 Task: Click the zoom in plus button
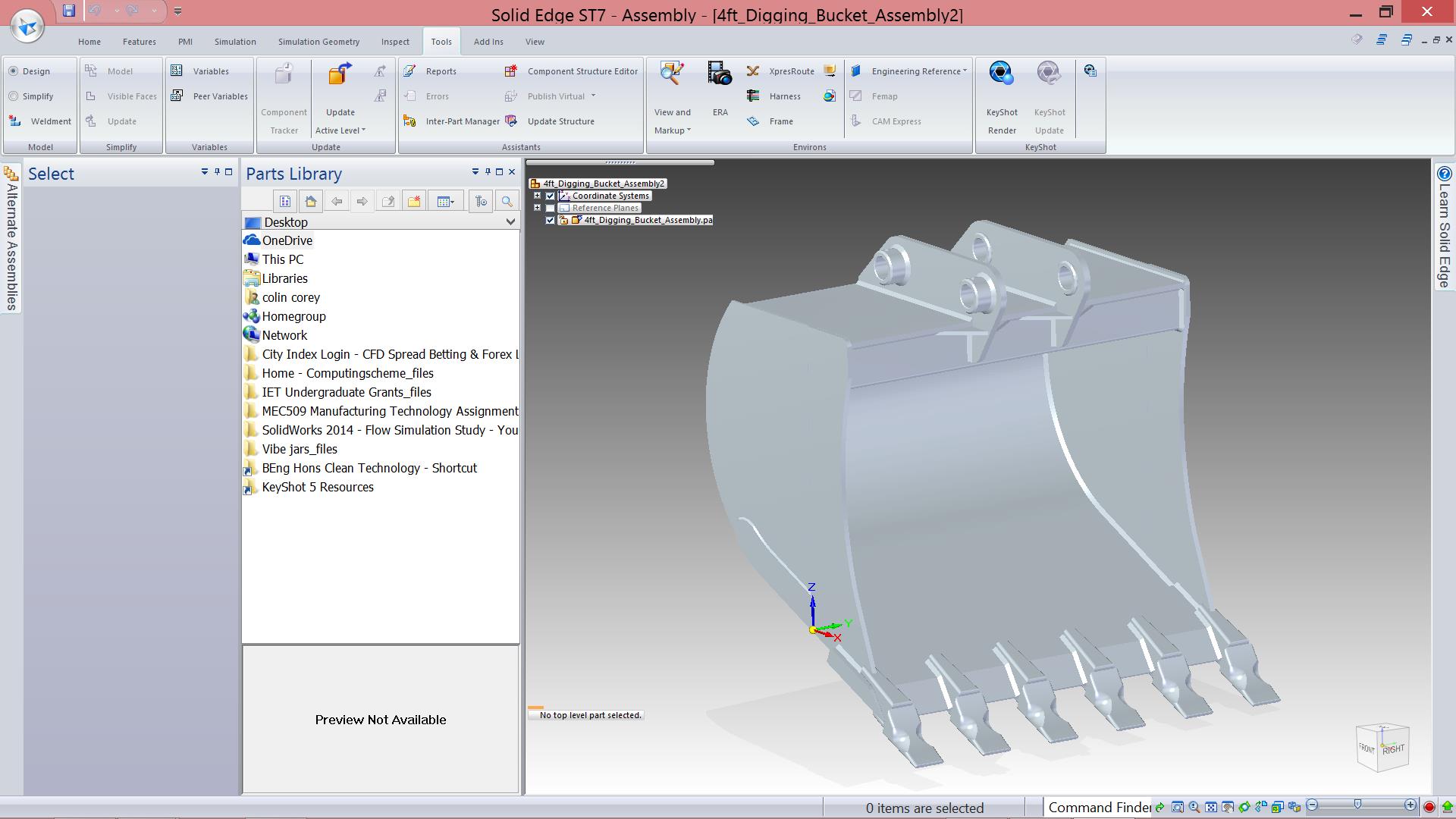pyautogui.click(x=1410, y=805)
